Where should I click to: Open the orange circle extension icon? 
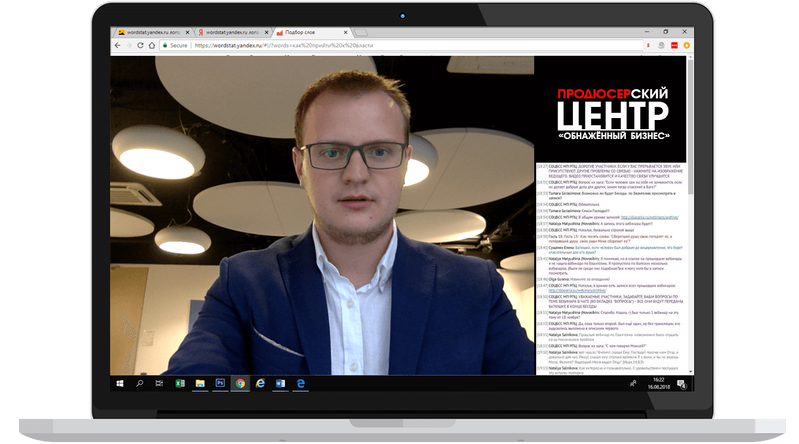click(686, 45)
